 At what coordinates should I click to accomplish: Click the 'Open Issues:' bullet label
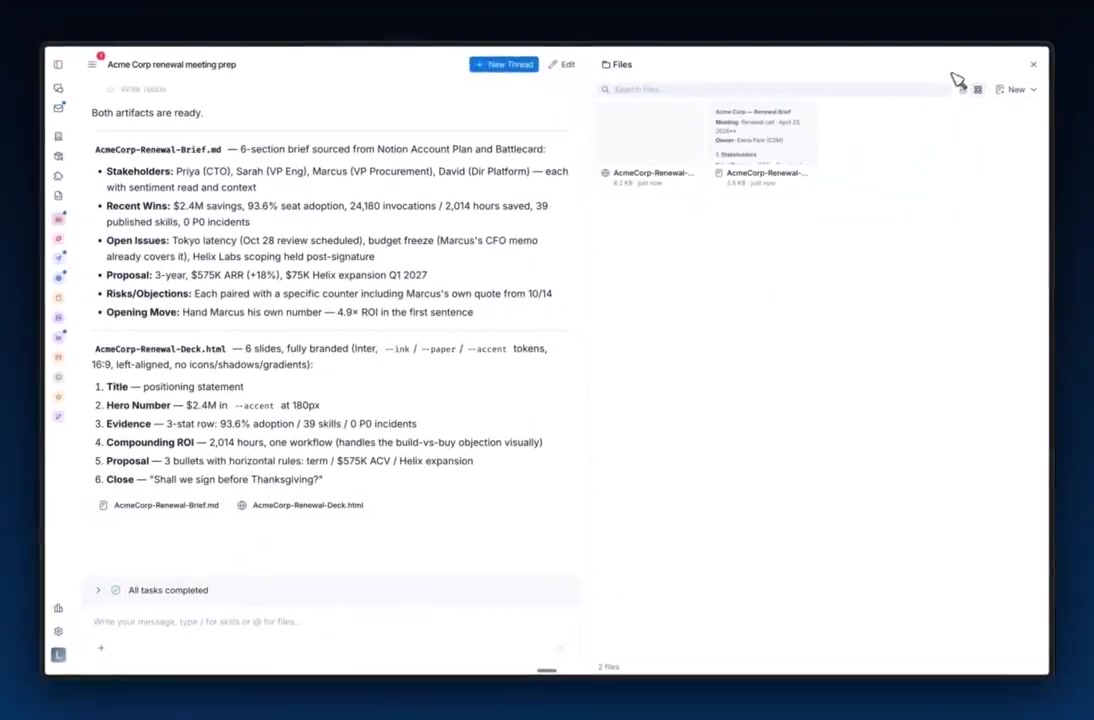tap(137, 241)
